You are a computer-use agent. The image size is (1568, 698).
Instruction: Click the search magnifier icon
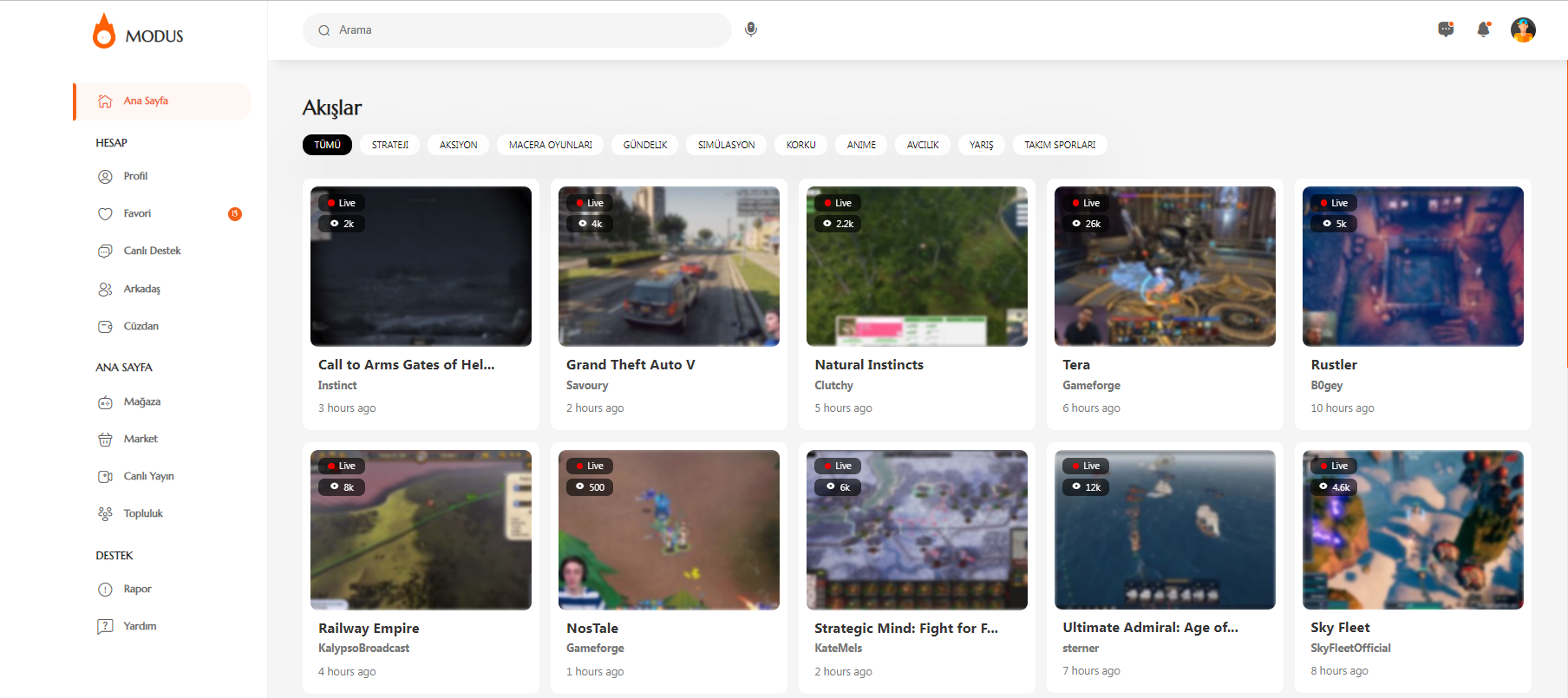coord(324,30)
